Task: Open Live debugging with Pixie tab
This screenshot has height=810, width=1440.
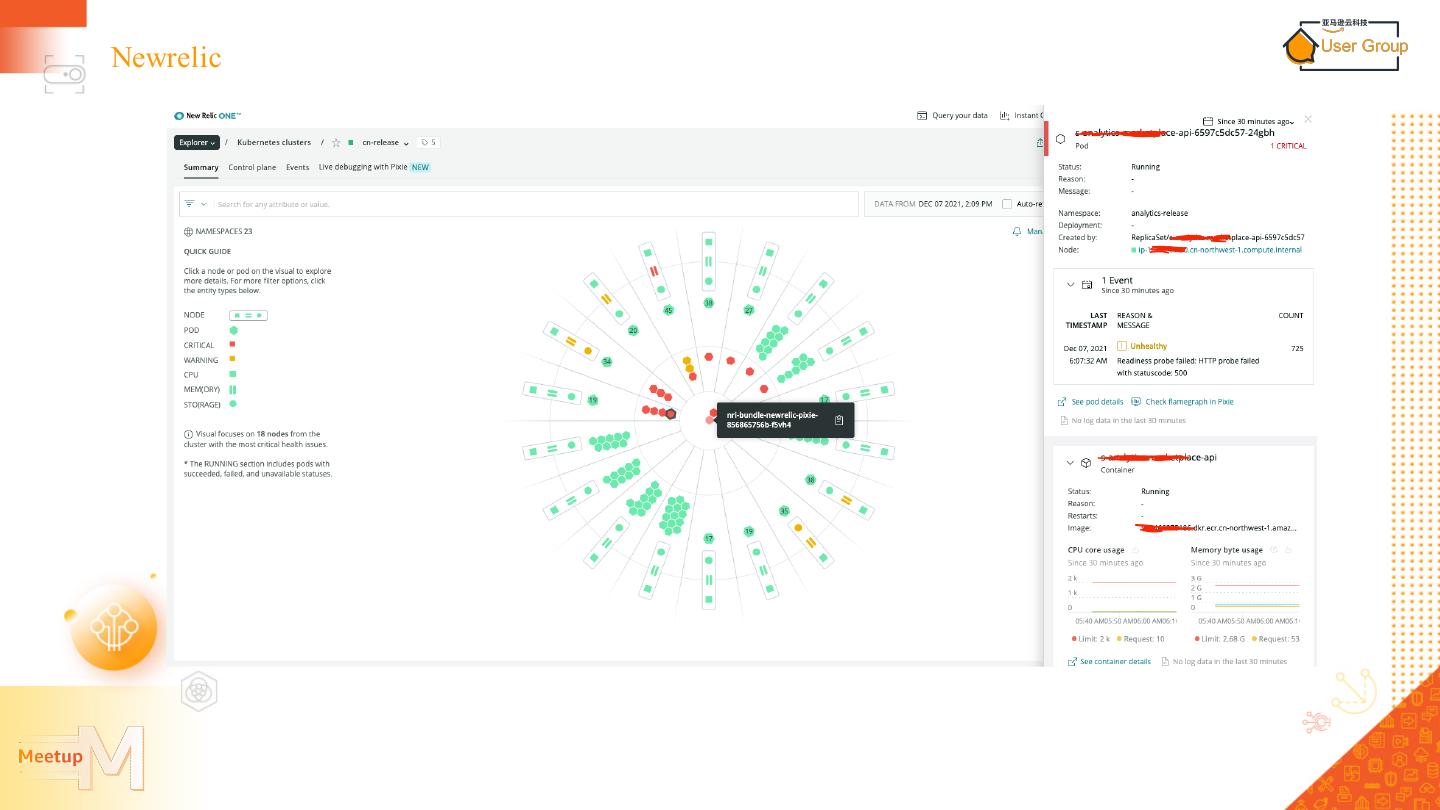Action: (x=374, y=168)
